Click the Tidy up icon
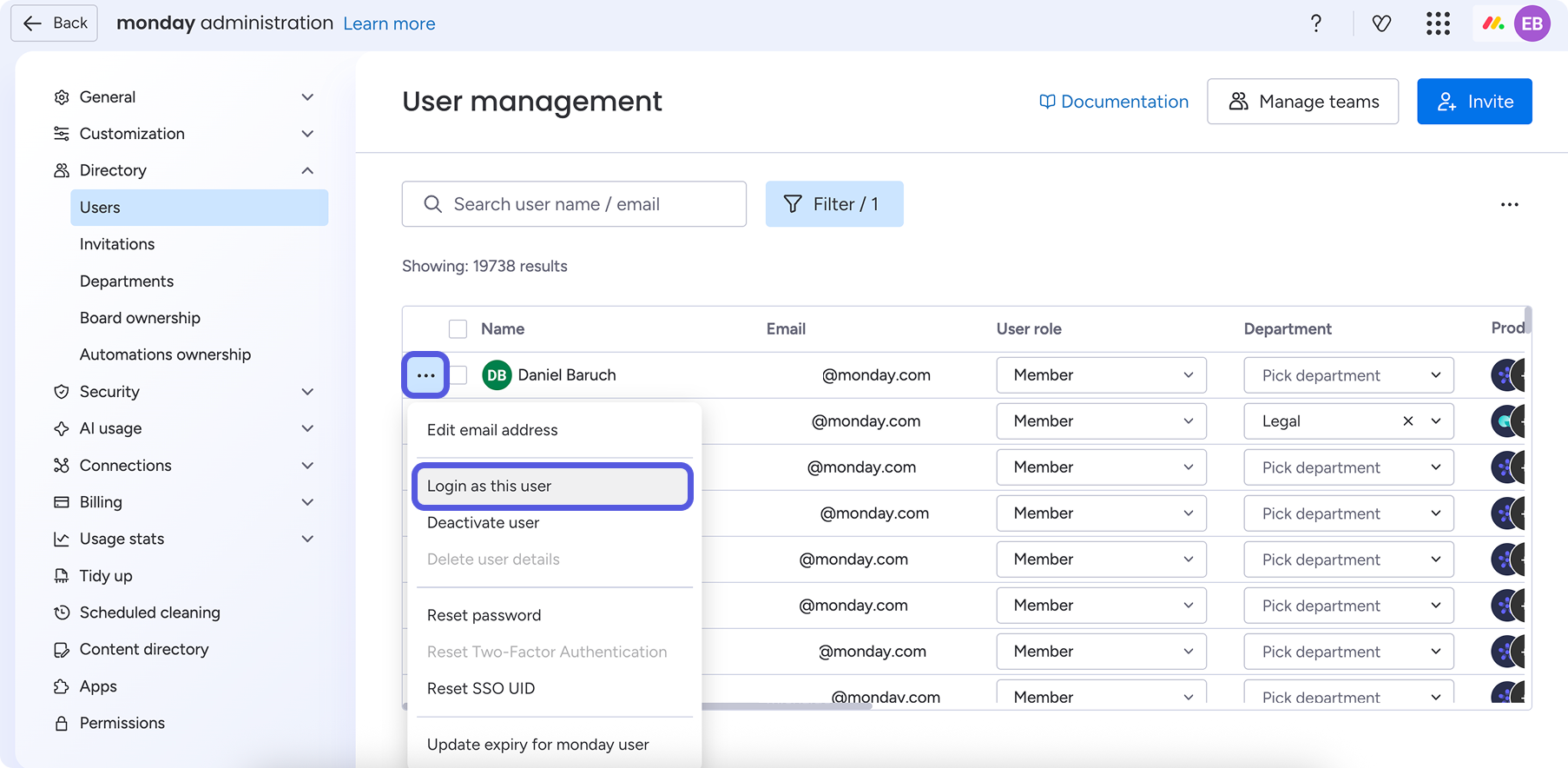Image resolution: width=1568 pixels, height=768 pixels. (62, 576)
